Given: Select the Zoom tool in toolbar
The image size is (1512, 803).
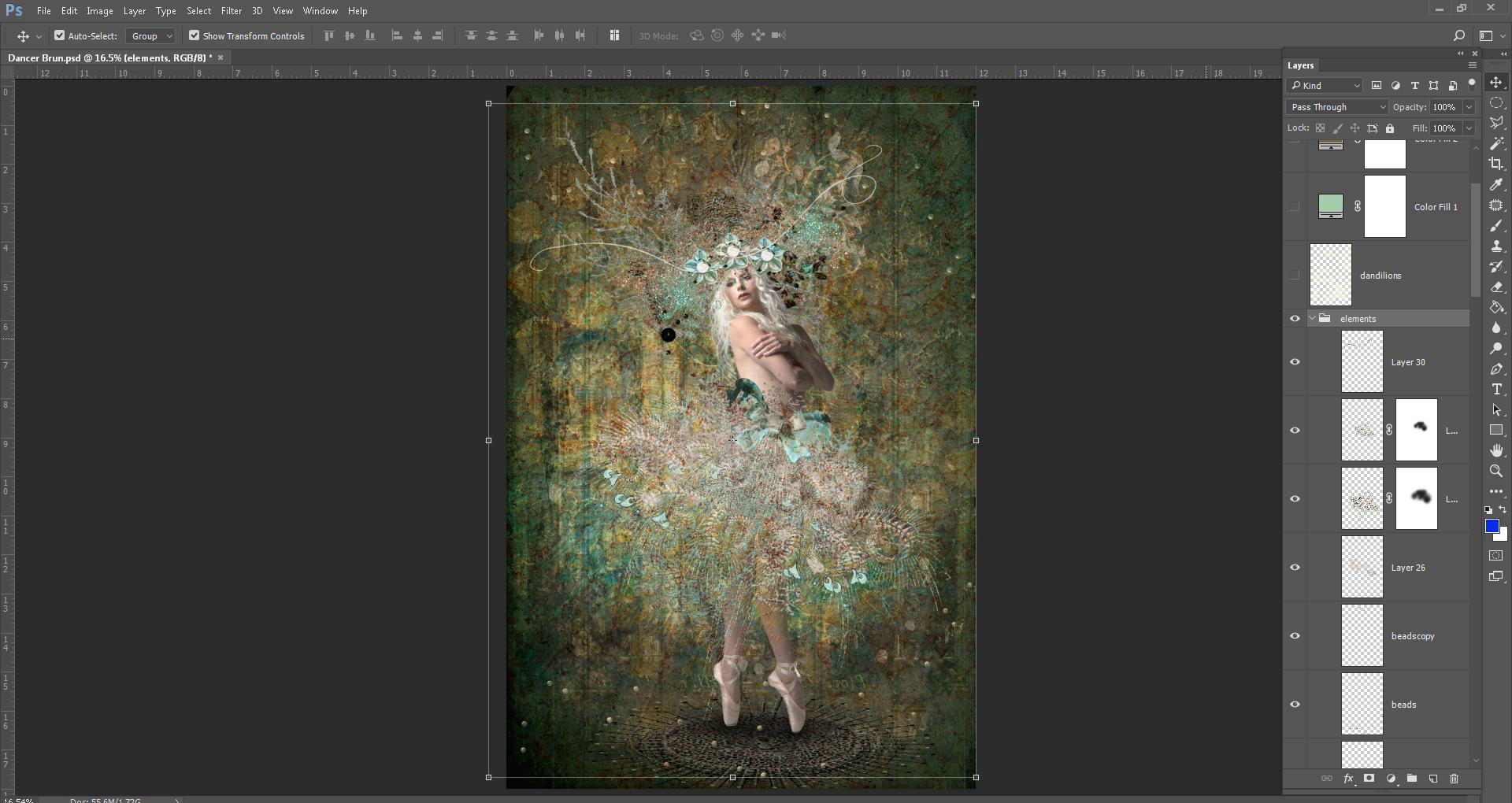Looking at the screenshot, I should click(x=1496, y=471).
